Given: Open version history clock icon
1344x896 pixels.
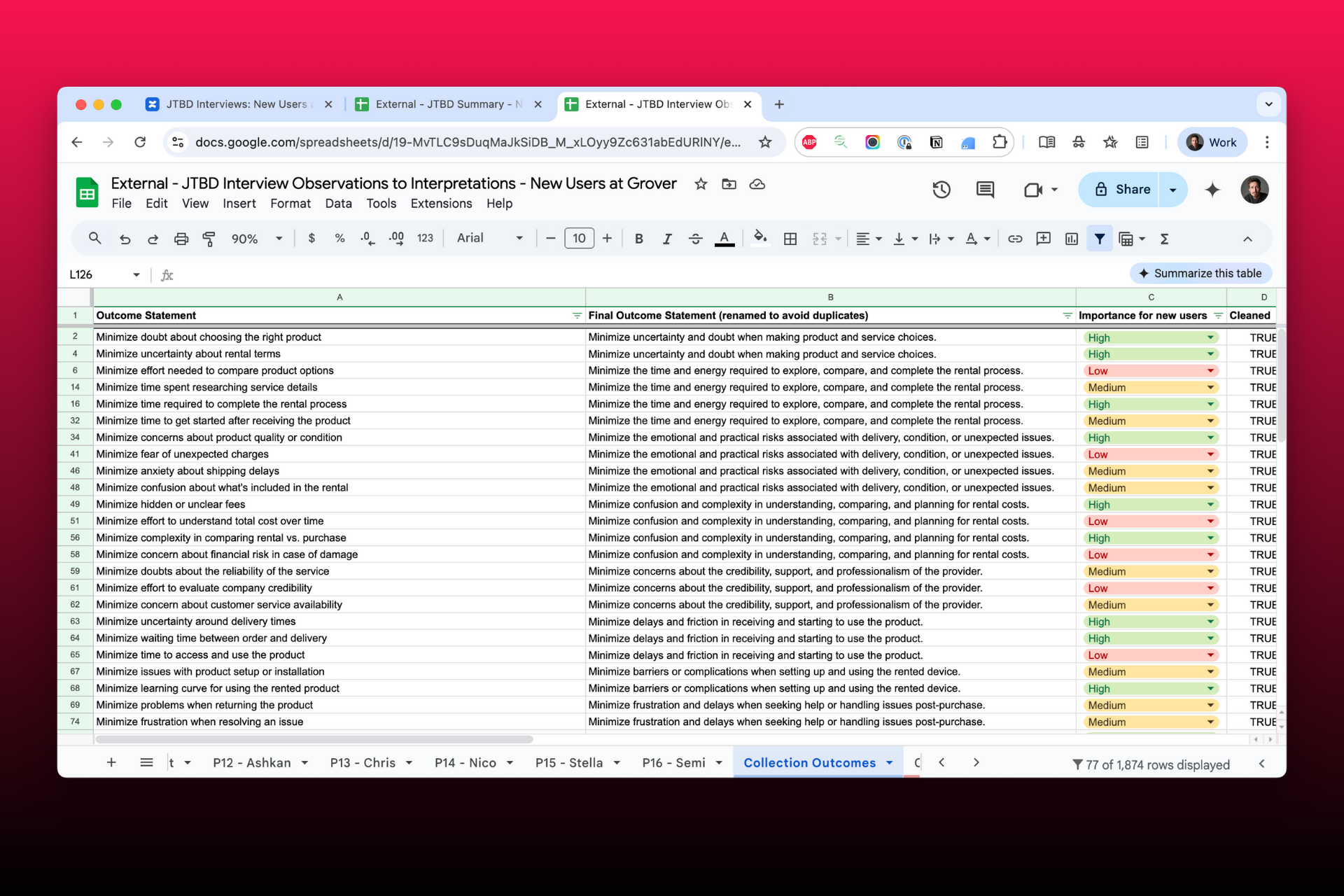Looking at the screenshot, I should coord(941,190).
